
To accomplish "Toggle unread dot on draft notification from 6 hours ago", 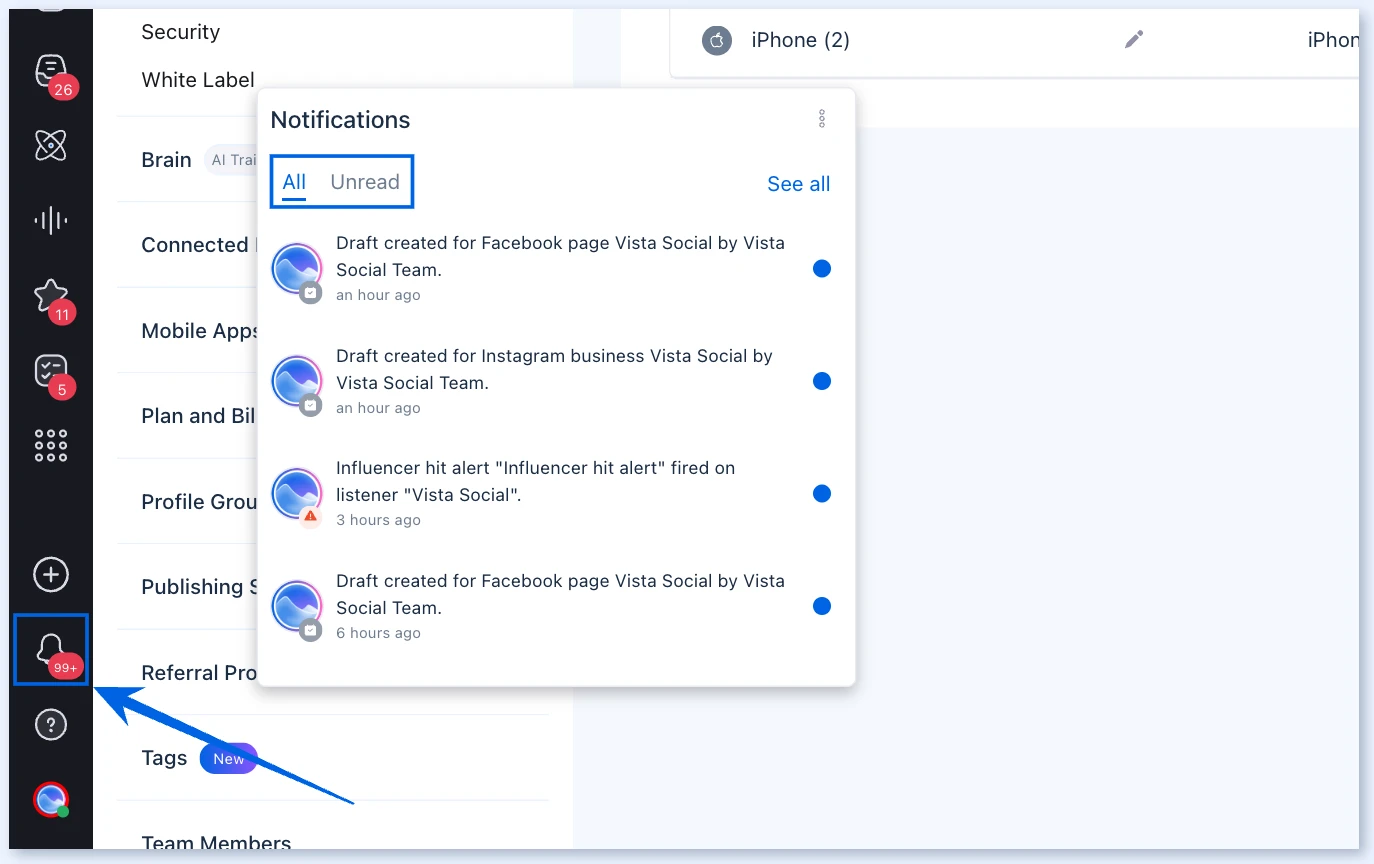I will tap(822, 606).
